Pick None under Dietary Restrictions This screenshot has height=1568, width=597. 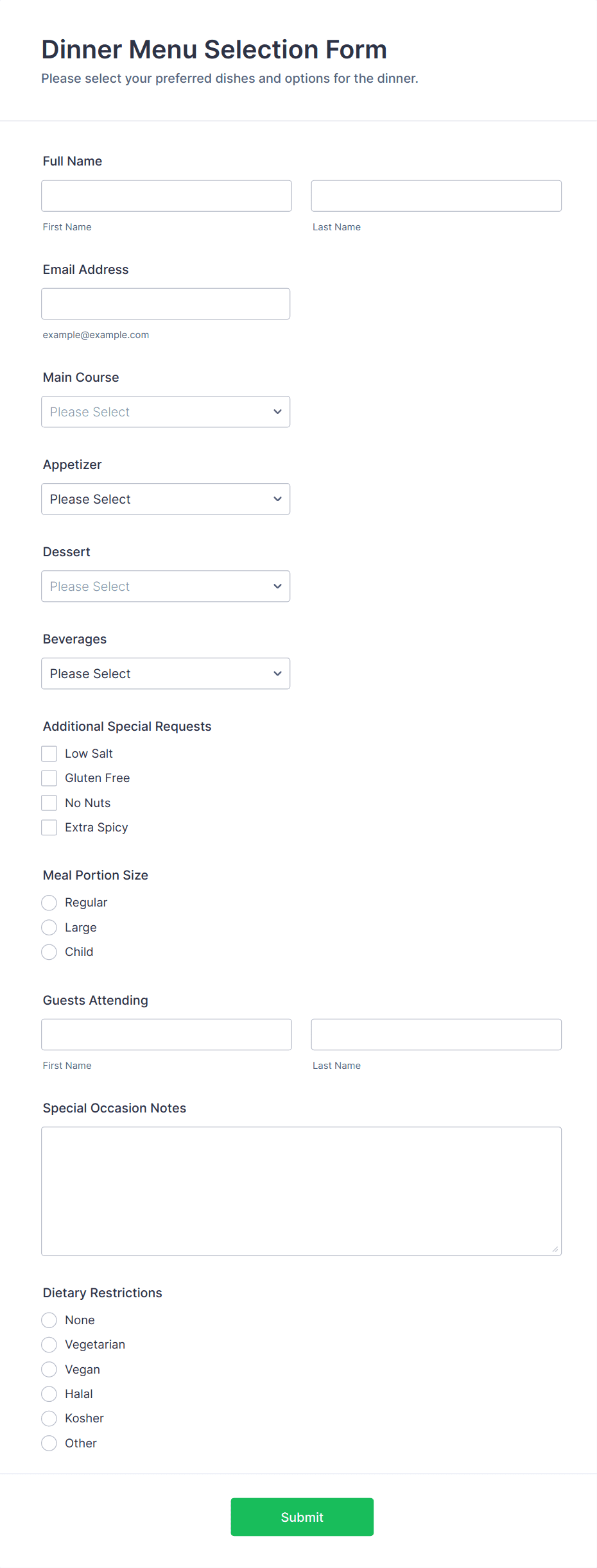point(49,1320)
